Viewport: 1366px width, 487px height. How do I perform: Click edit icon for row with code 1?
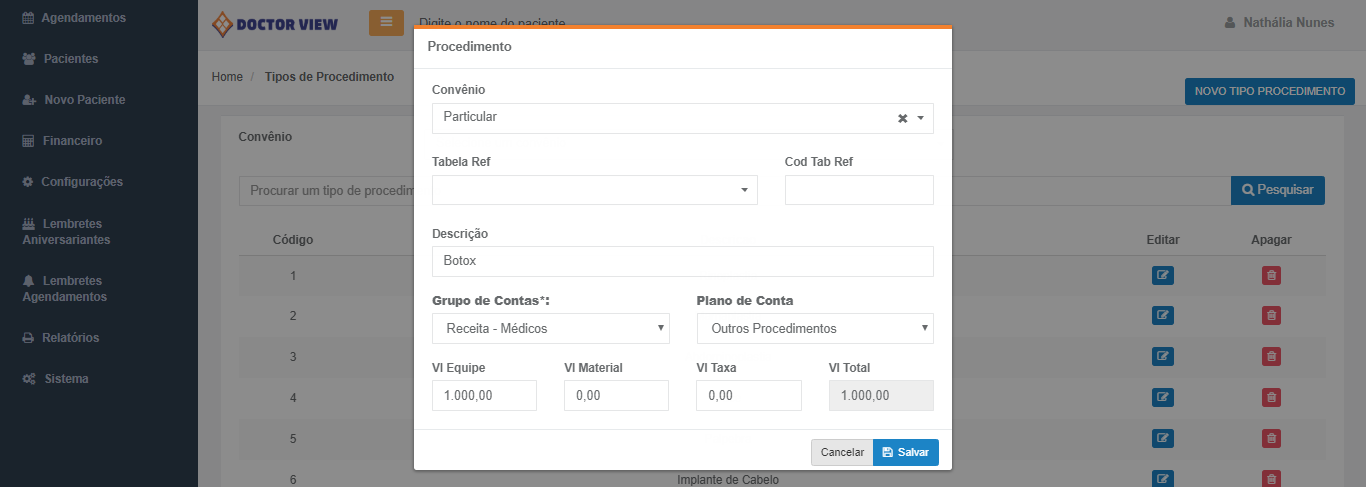click(1162, 275)
